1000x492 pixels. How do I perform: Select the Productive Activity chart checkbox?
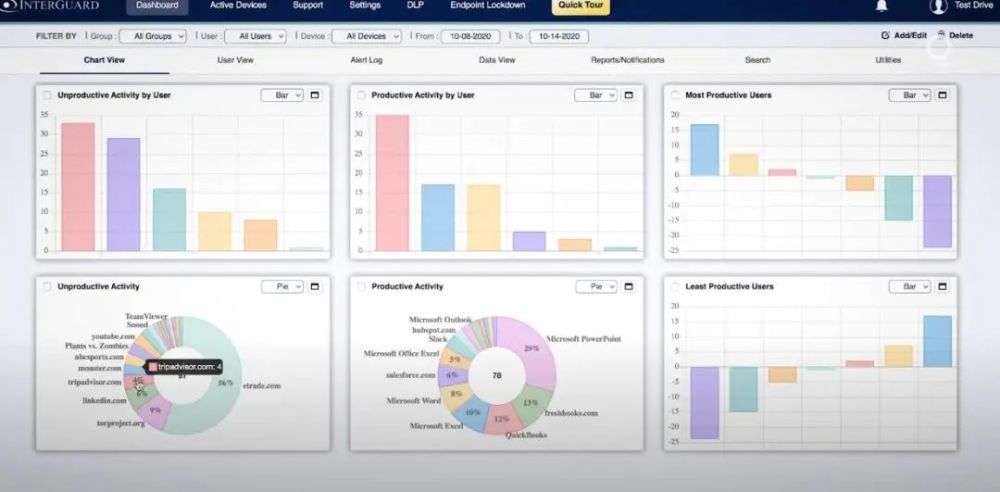click(x=361, y=287)
